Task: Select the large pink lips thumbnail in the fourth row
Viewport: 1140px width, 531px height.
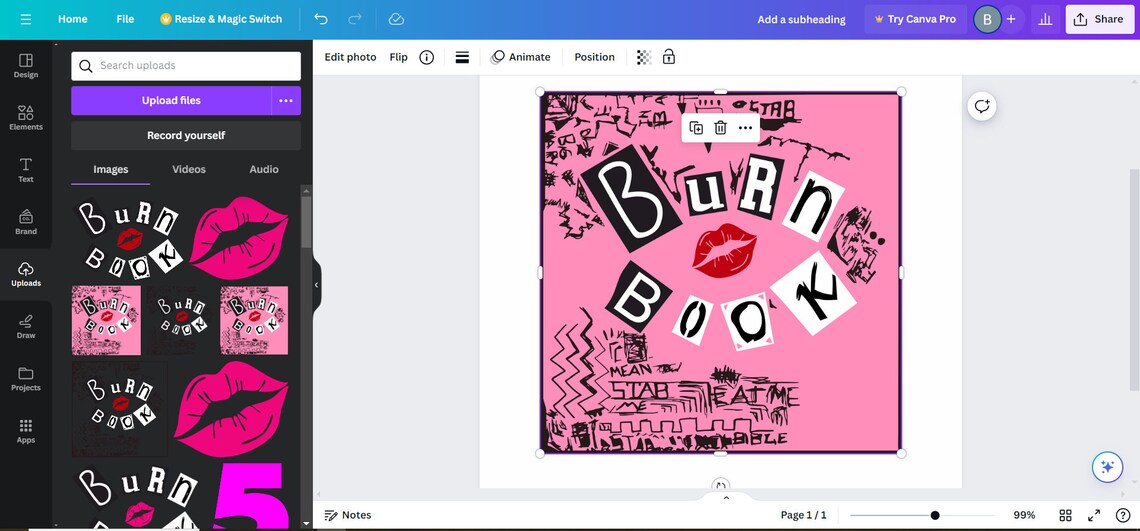Action: point(230,410)
